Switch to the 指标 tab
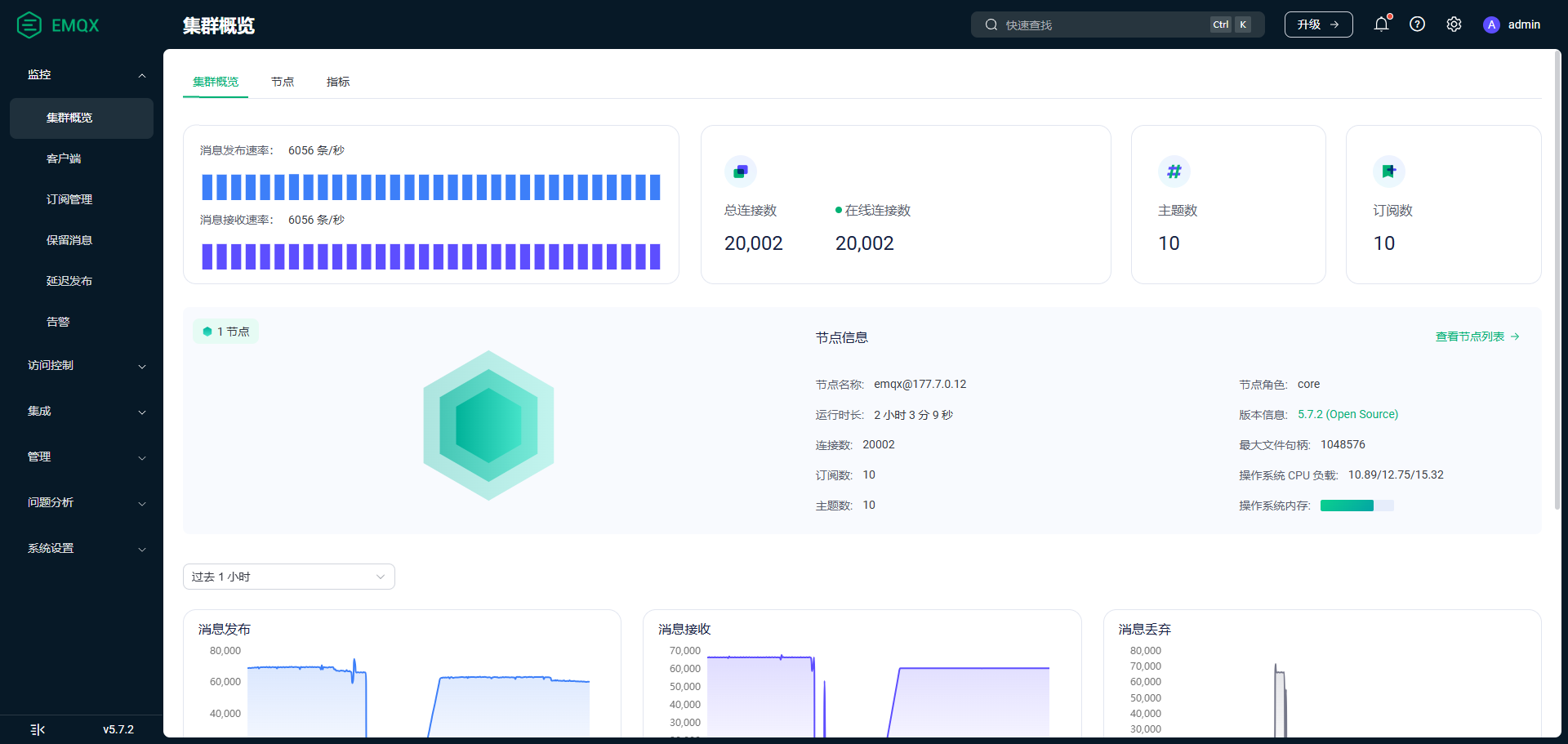1568x744 pixels. (338, 82)
